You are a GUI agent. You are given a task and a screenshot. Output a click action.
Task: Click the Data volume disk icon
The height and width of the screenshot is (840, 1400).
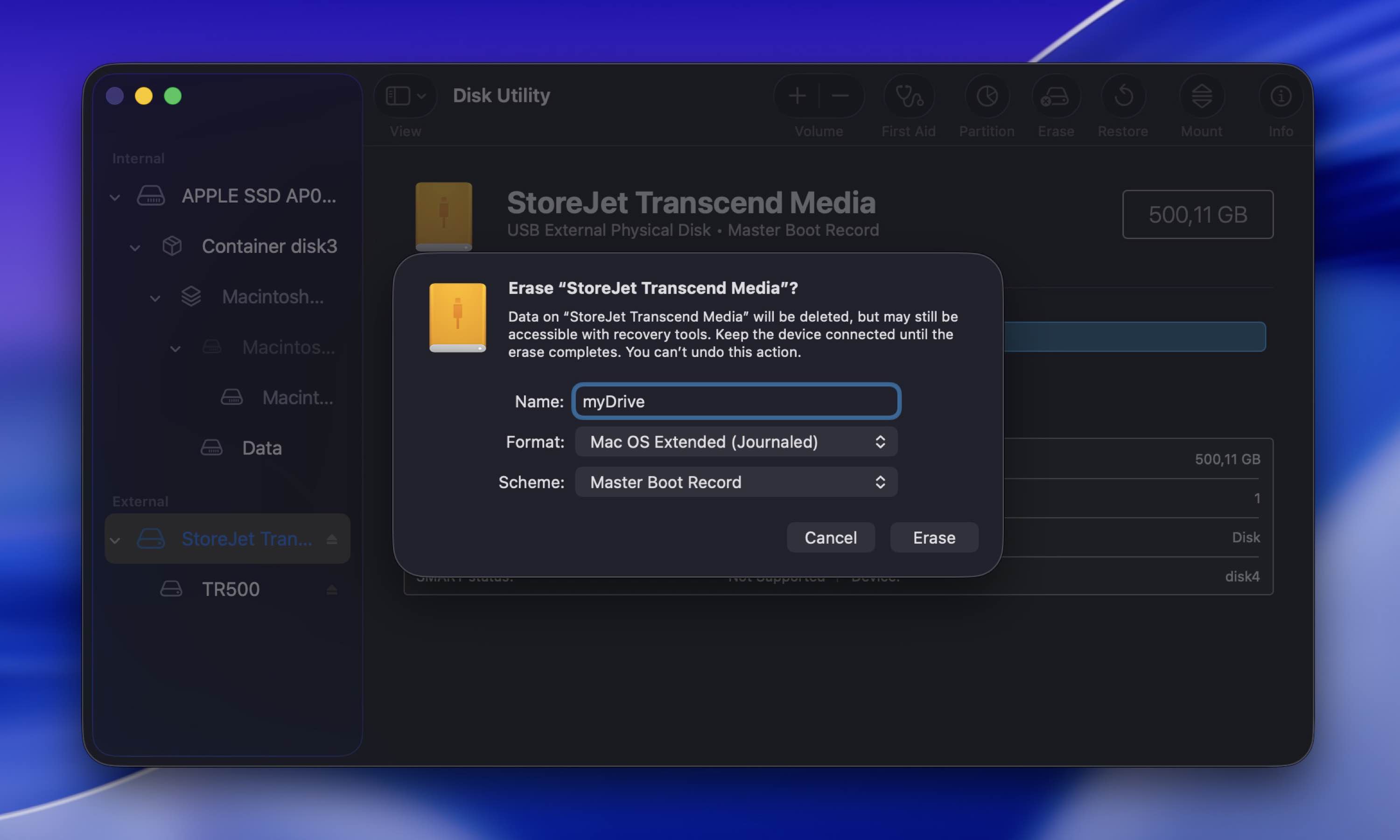tap(212, 448)
